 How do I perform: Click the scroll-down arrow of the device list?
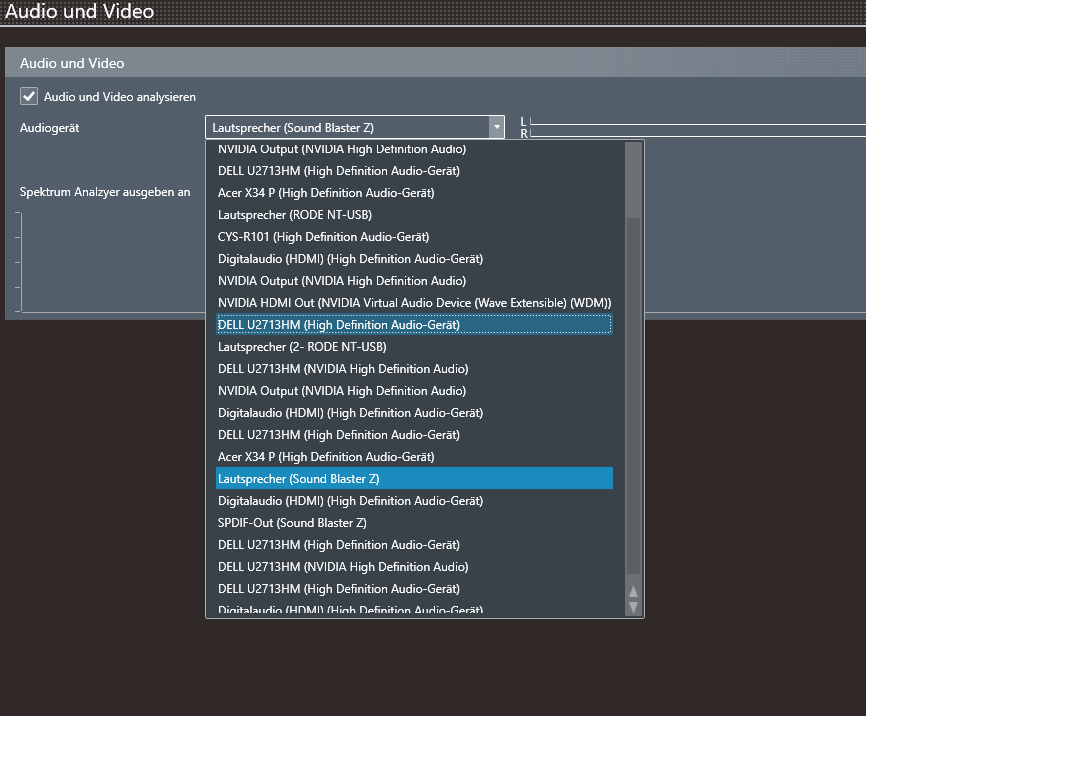pos(633,607)
